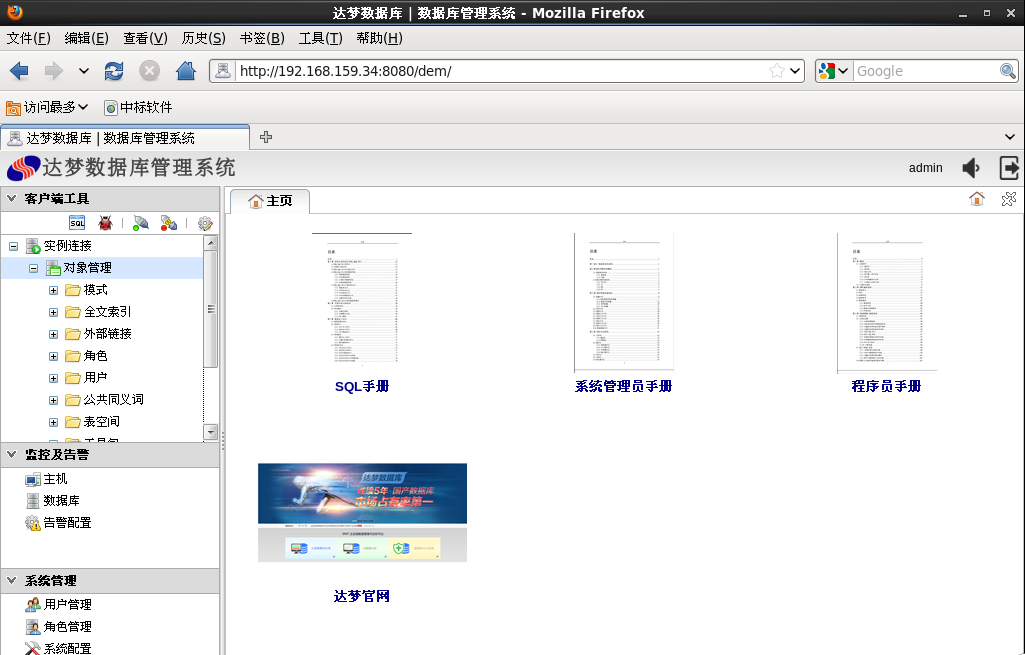Open a new SQL query window

click(x=77, y=222)
